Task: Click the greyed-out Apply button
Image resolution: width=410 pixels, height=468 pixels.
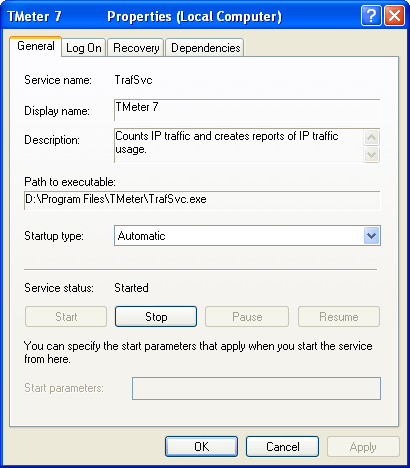Action: (363, 447)
